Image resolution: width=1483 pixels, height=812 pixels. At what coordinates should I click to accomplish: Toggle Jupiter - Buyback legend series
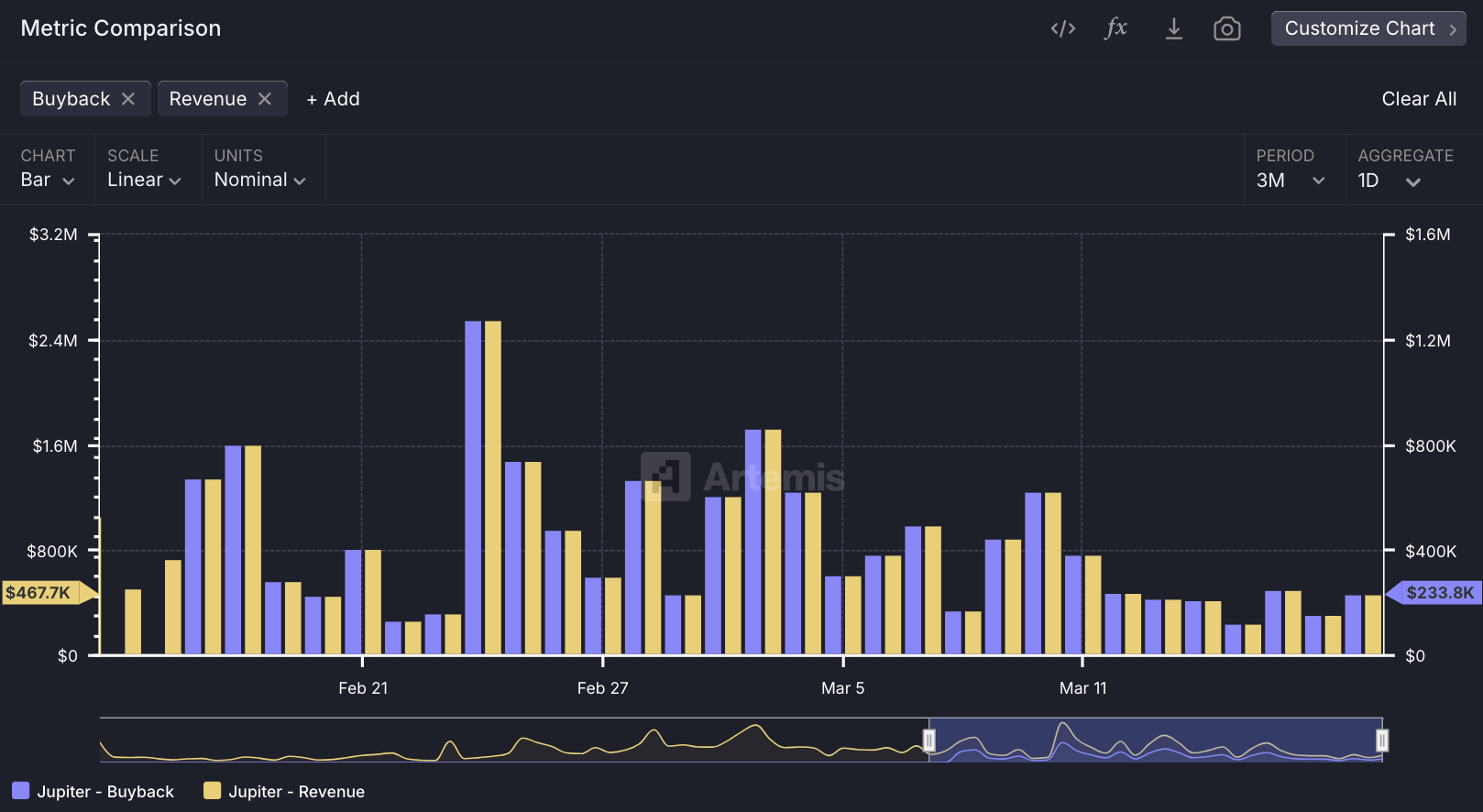(93, 791)
